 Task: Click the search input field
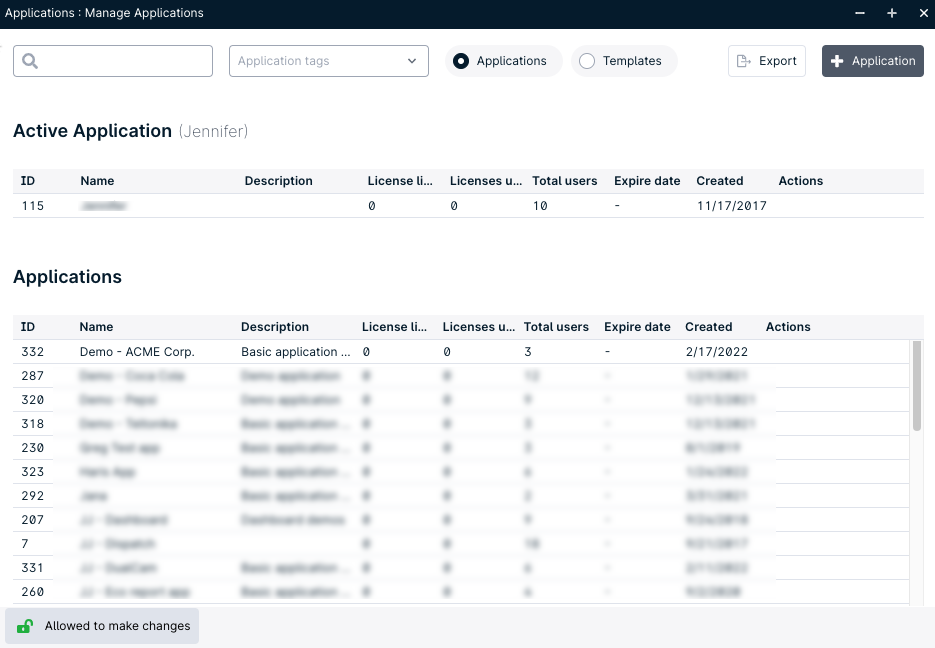point(120,60)
